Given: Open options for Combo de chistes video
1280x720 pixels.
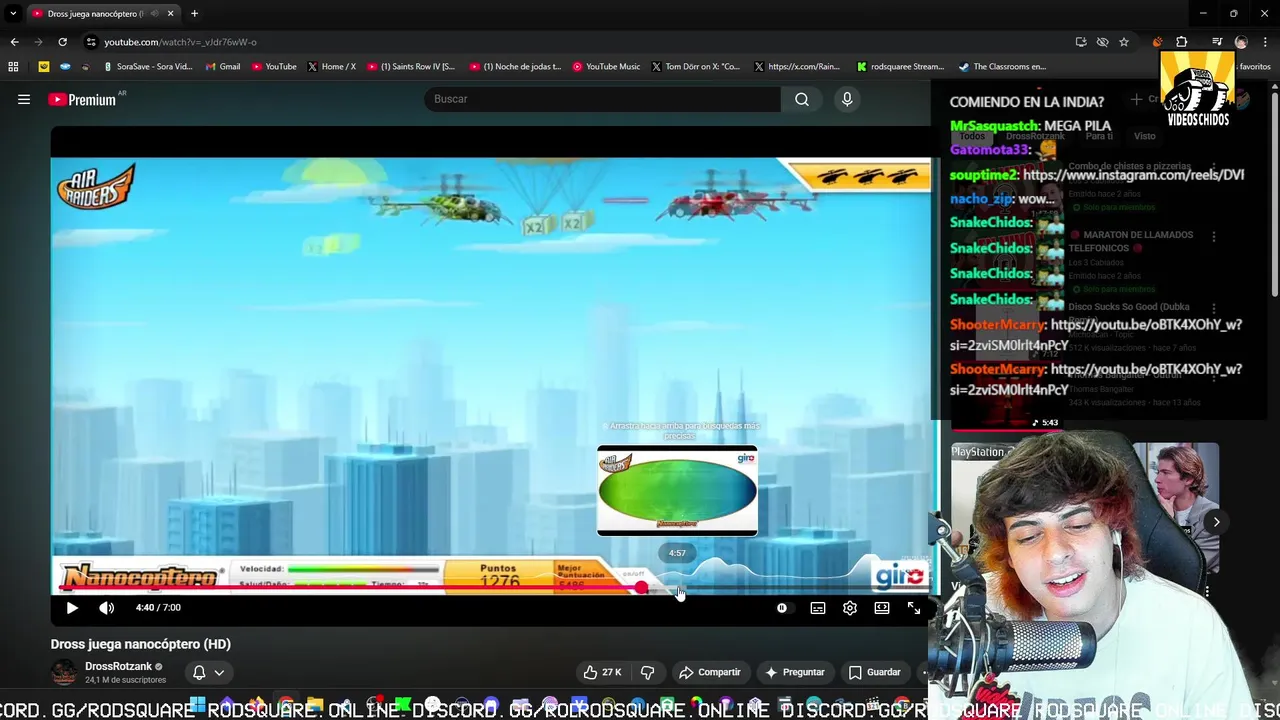Looking at the screenshot, I should (1213, 169).
